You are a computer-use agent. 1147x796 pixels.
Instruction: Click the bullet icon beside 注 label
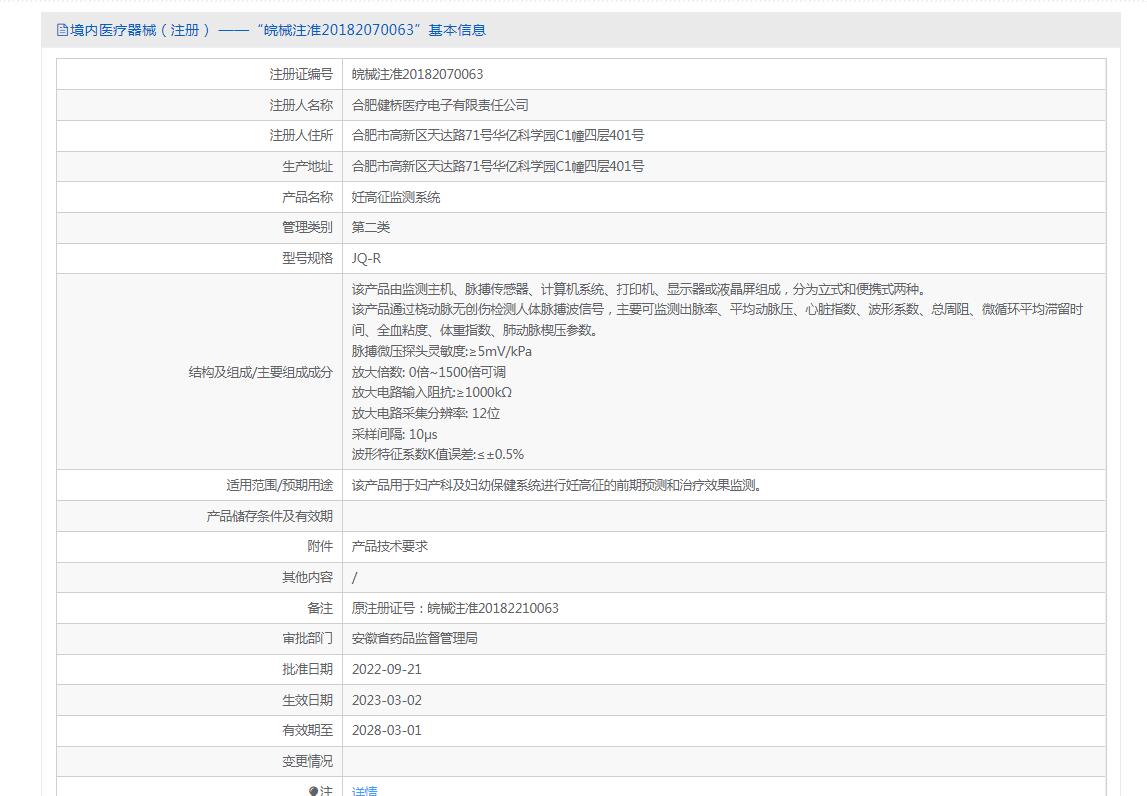click(313, 791)
